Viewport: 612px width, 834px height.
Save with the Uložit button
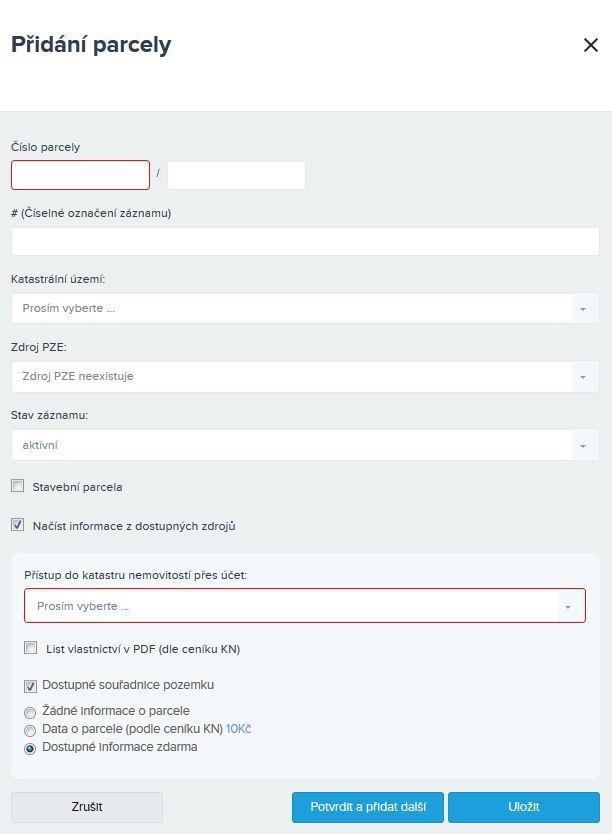point(524,807)
